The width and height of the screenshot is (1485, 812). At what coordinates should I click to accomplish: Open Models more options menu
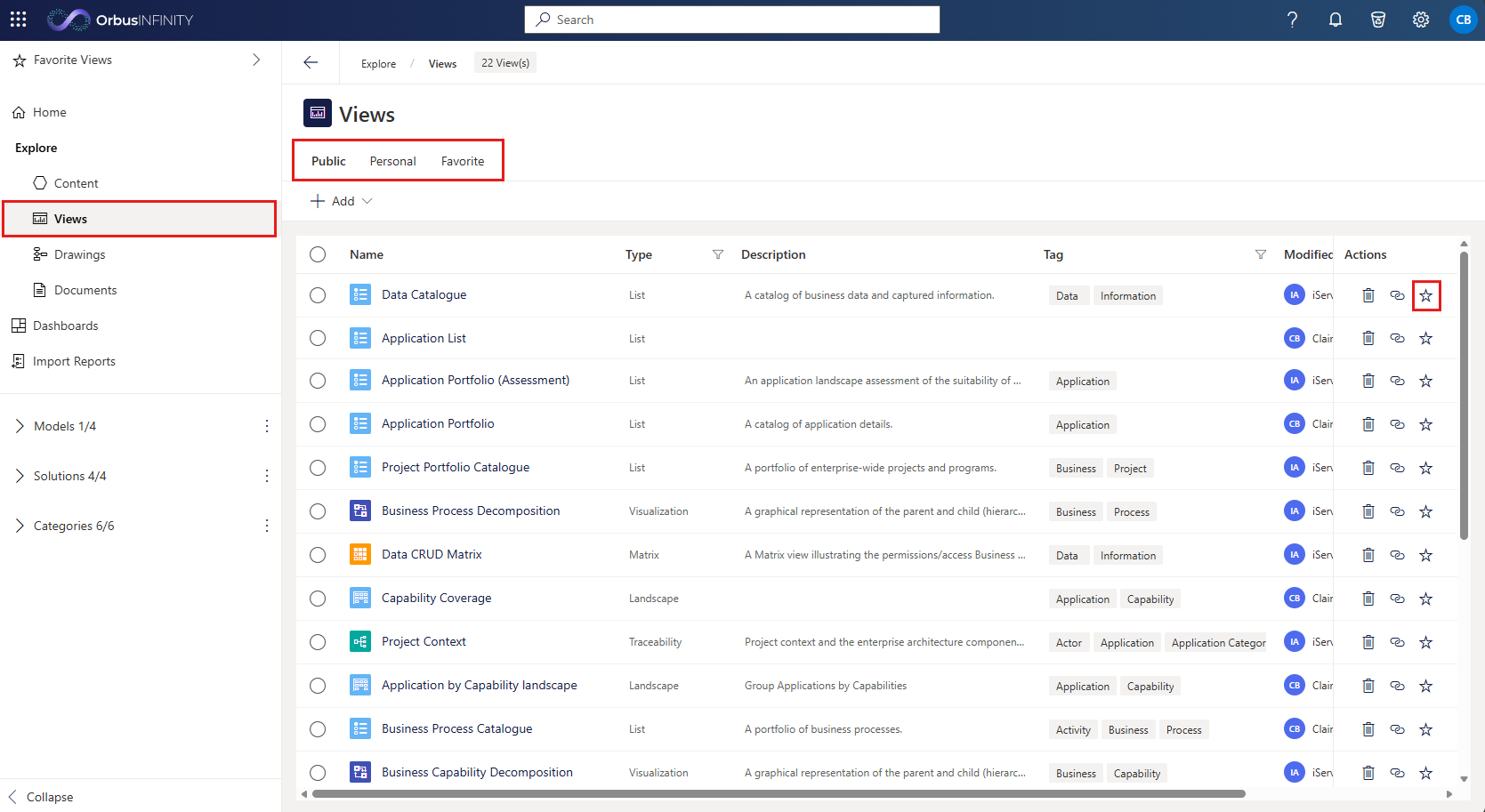coord(267,426)
